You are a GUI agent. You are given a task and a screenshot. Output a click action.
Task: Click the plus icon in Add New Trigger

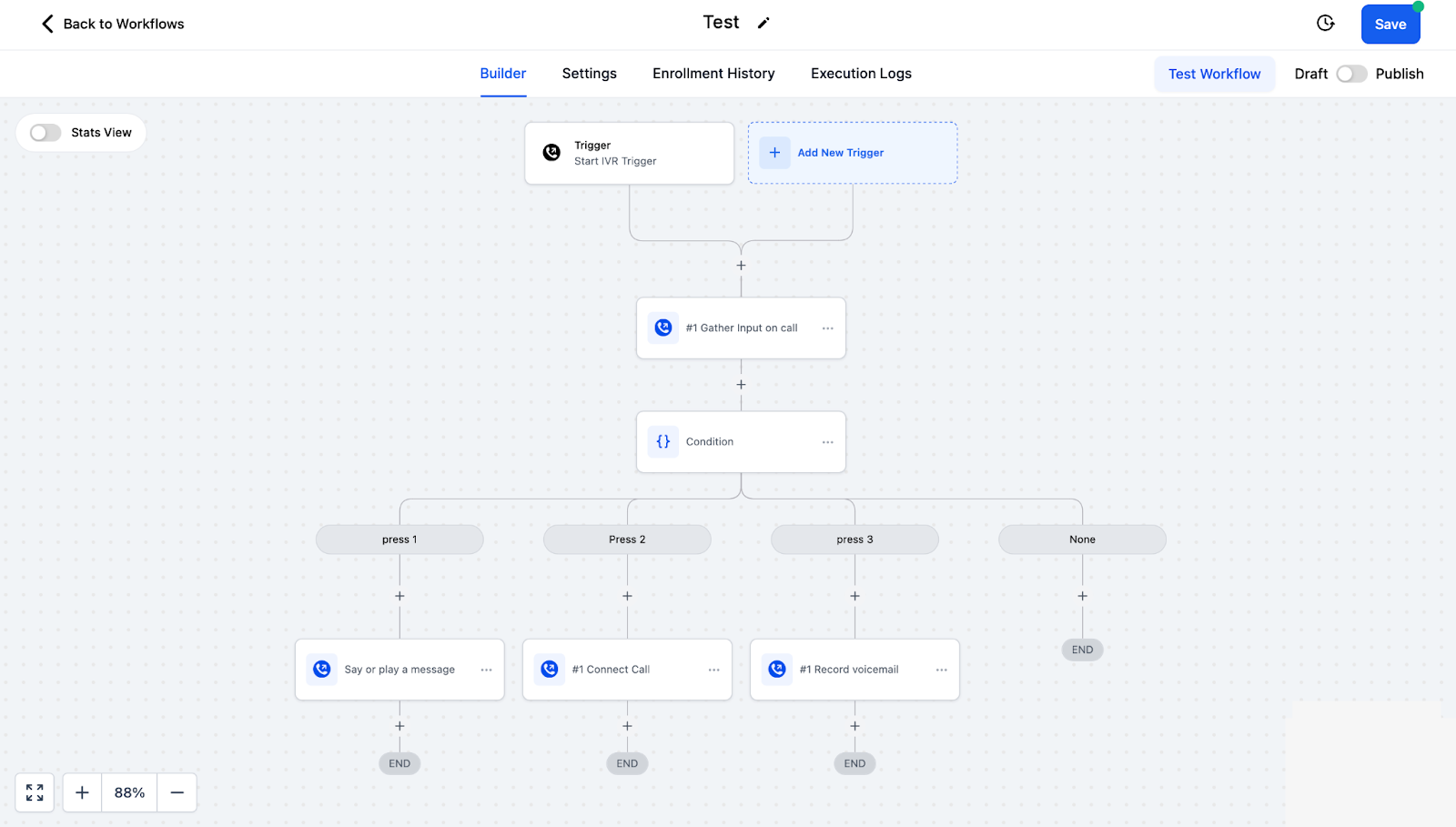point(774,153)
